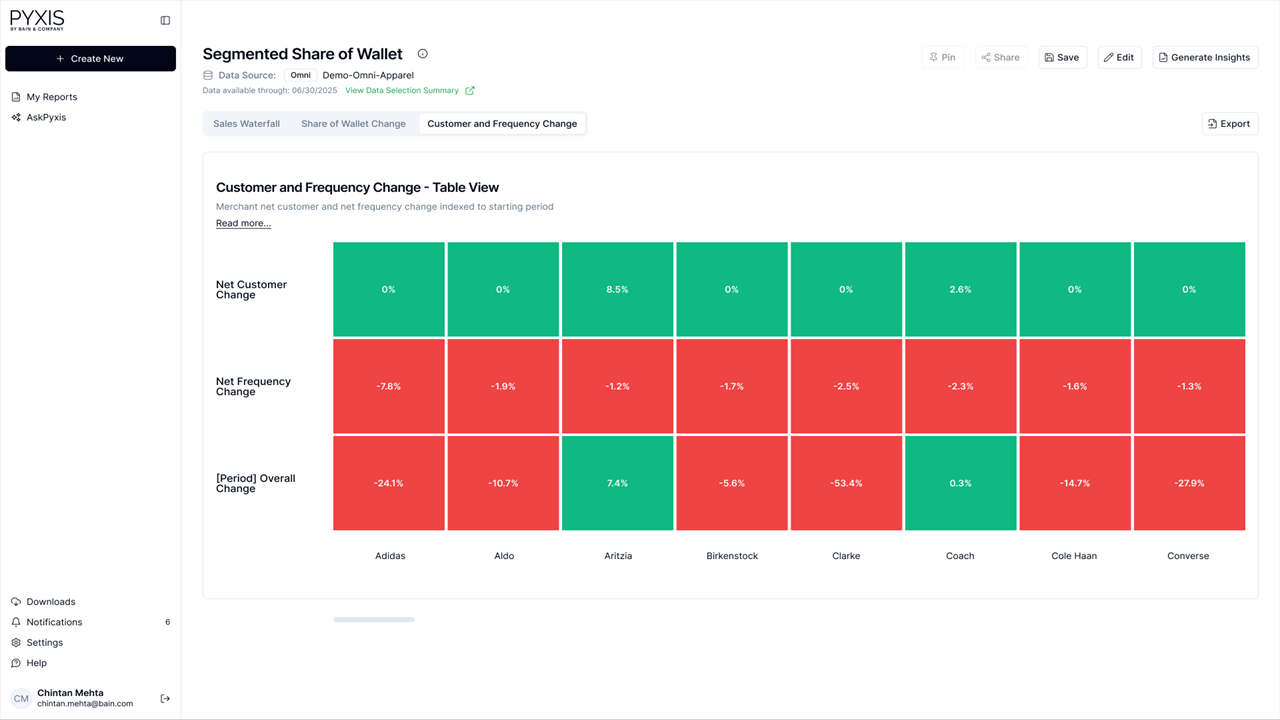
Task: Click the Segmented Share of Wallet title
Action: tap(302, 54)
